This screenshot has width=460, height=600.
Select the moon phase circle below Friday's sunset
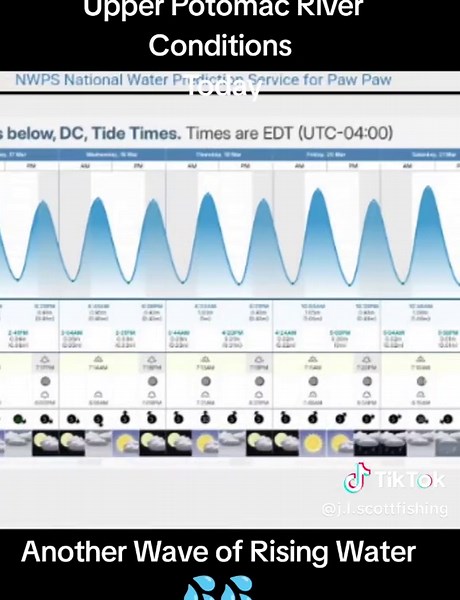point(367,381)
